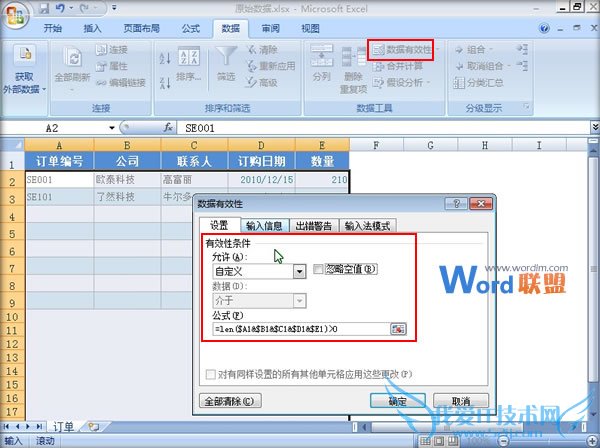Open Text to Columns (分列)
This screenshot has width=600, height=448.
[x=322, y=64]
